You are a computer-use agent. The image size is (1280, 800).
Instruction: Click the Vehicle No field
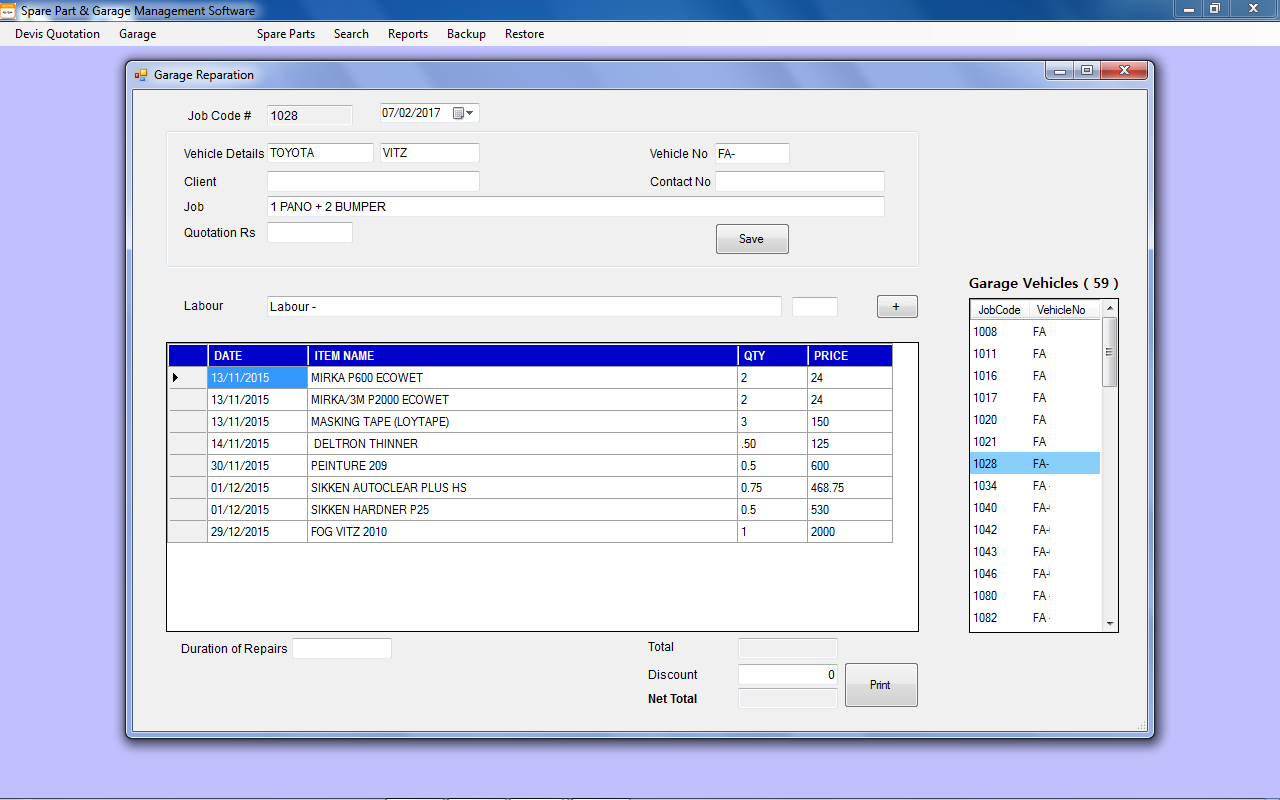tap(752, 153)
